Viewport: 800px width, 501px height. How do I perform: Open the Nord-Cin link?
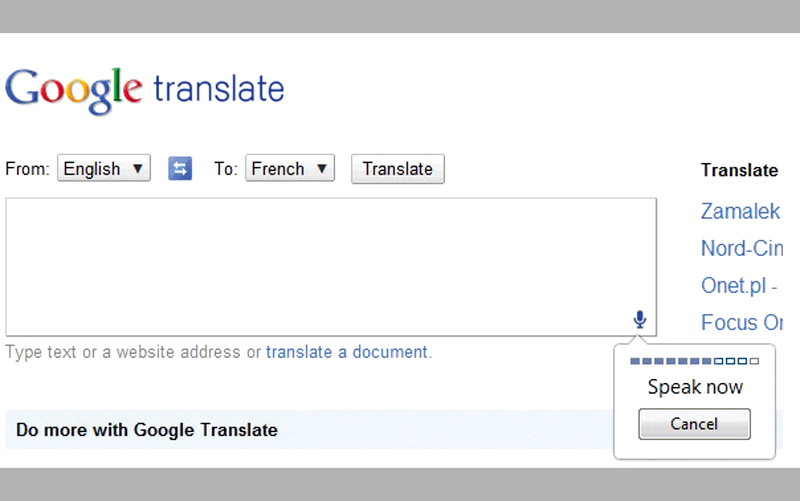[x=741, y=248]
